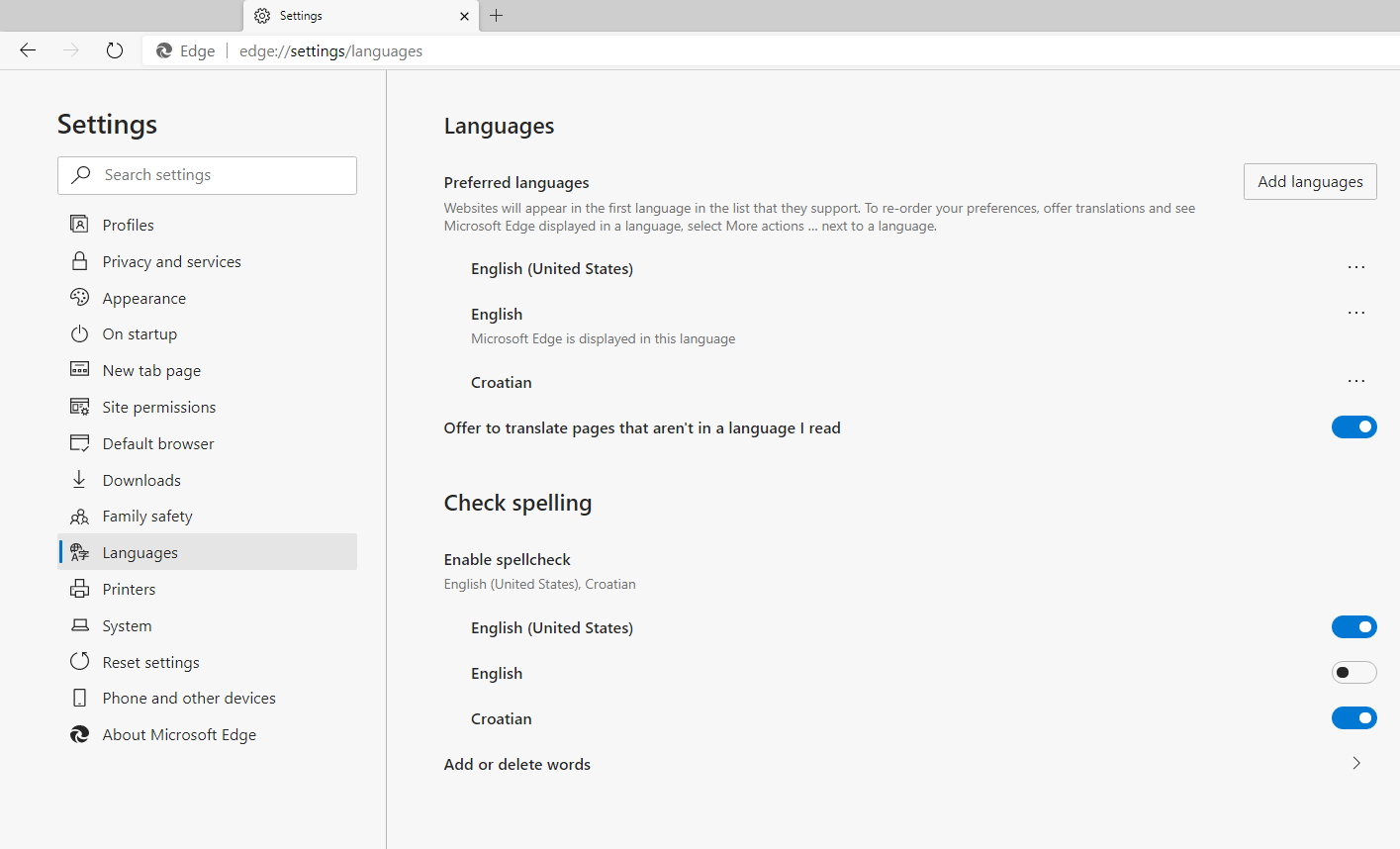Select the Settings browser tab

click(x=360, y=16)
